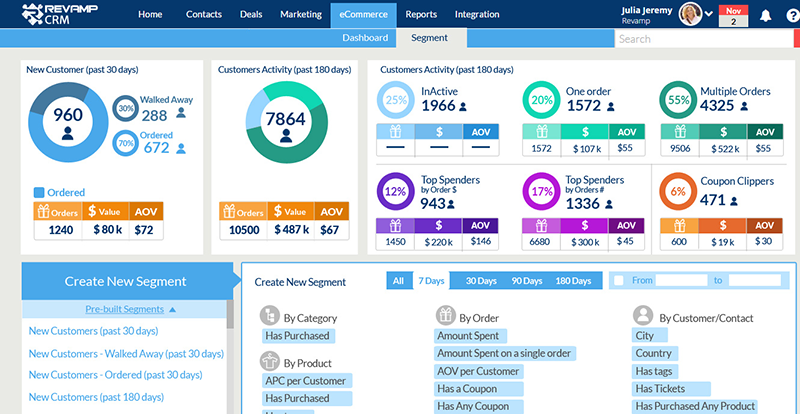Click Julia Jeremy's profile avatar
Screen dimensions: 800x414
(x=689, y=14)
